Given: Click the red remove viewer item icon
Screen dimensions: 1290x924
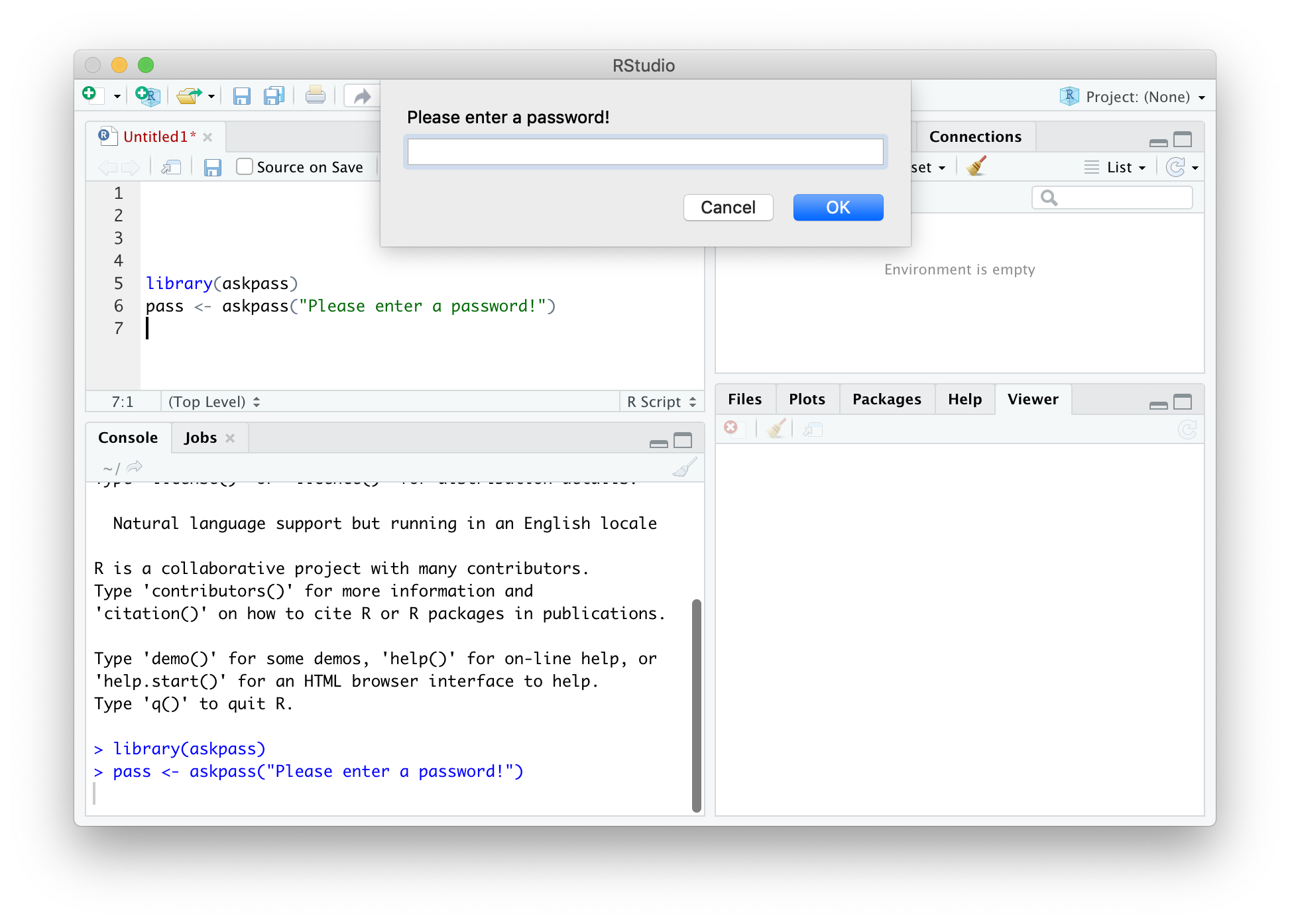Looking at the screenshot, I should pos(731,428).
